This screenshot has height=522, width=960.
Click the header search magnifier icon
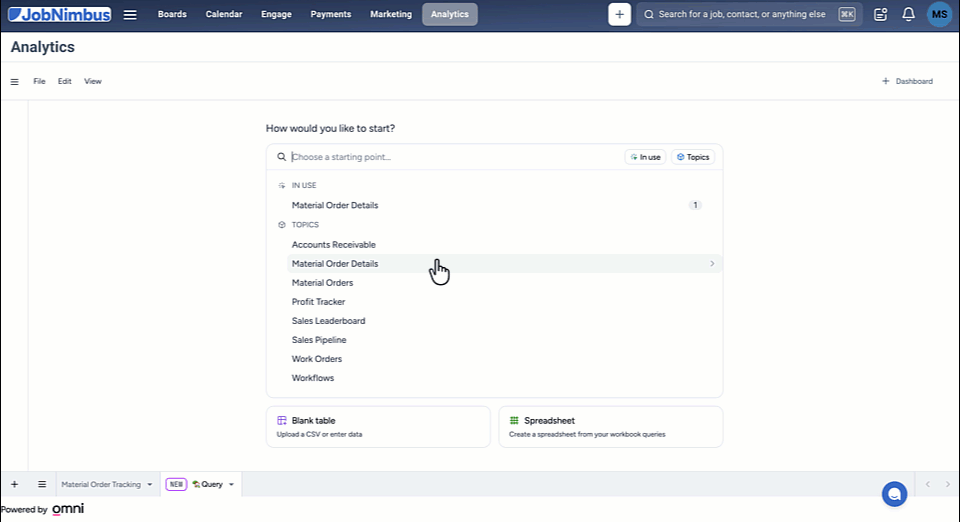[648, 14]
